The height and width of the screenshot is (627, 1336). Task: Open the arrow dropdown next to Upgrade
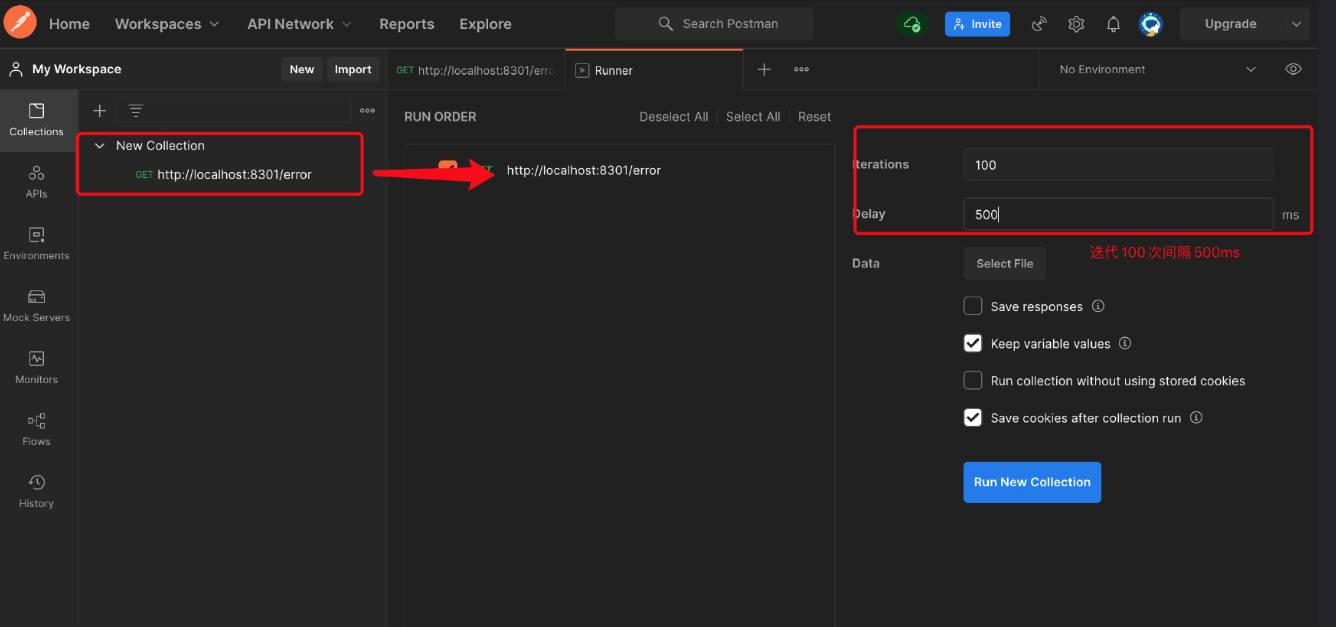coord(1297,24)
